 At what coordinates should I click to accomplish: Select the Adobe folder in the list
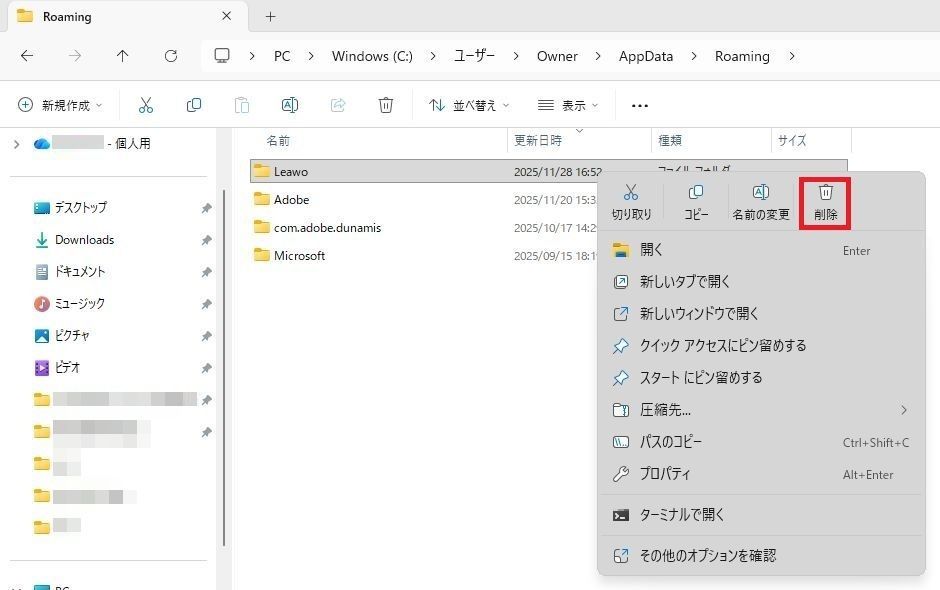coord(291,200)
